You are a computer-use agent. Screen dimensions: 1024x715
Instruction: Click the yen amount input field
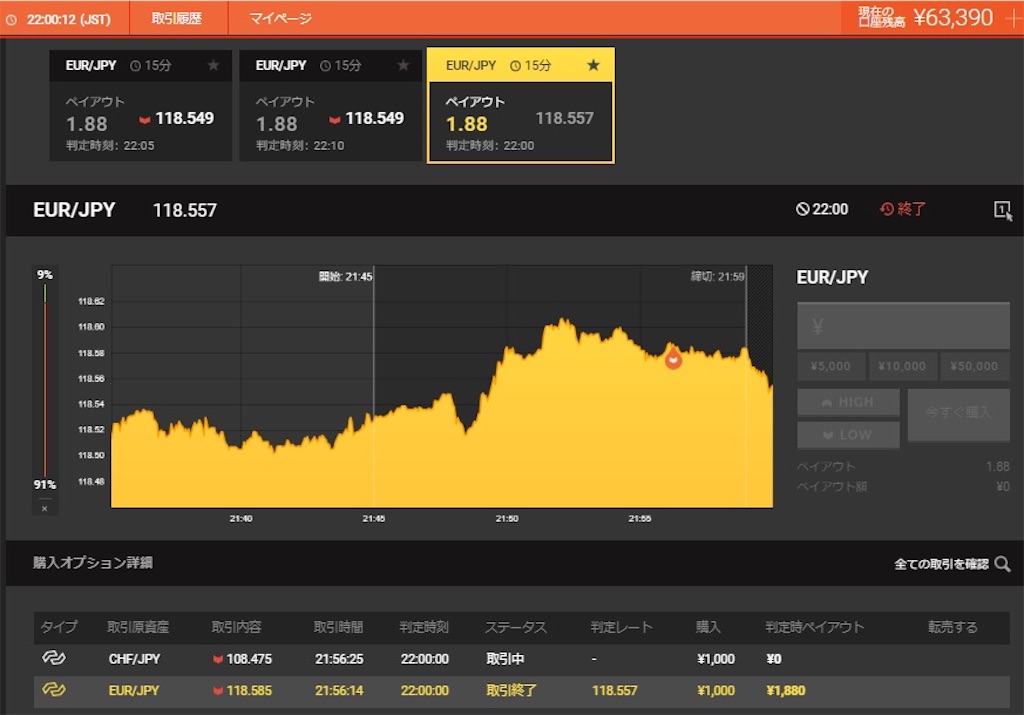pyautogui.click(x=903, y=326)
